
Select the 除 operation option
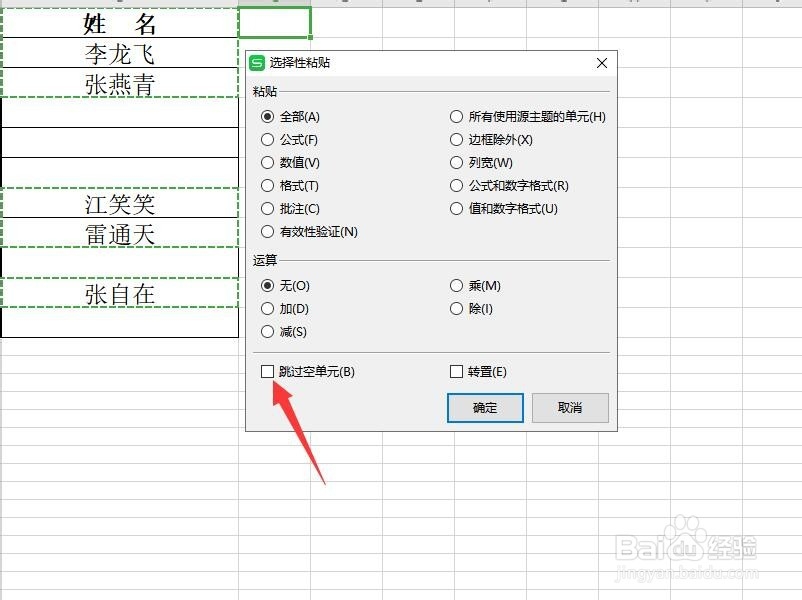[457, 309]
